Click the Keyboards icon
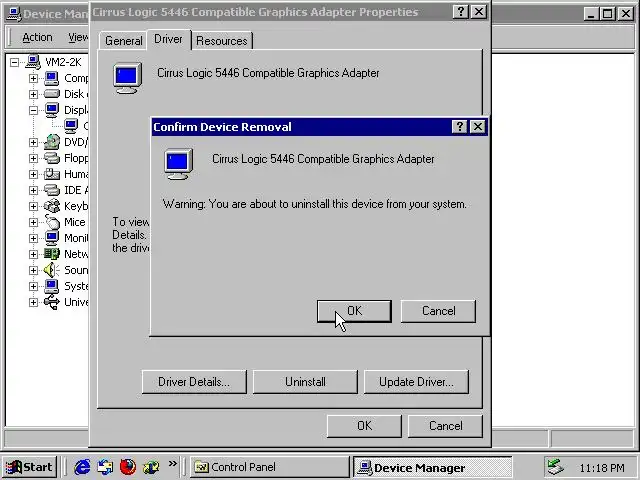This screenshot has height=480, width=640. click(x=52, y=206)
